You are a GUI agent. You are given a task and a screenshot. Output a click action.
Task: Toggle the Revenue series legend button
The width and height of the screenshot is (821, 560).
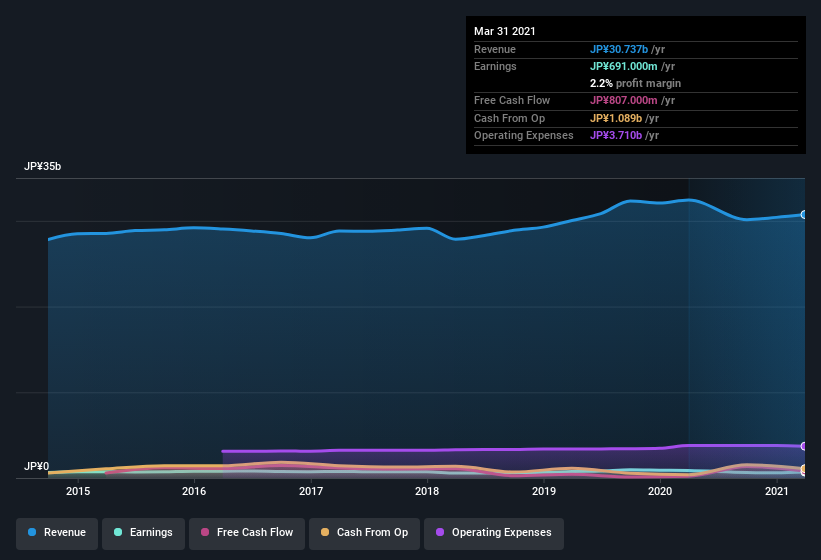[x=57, y=533]
